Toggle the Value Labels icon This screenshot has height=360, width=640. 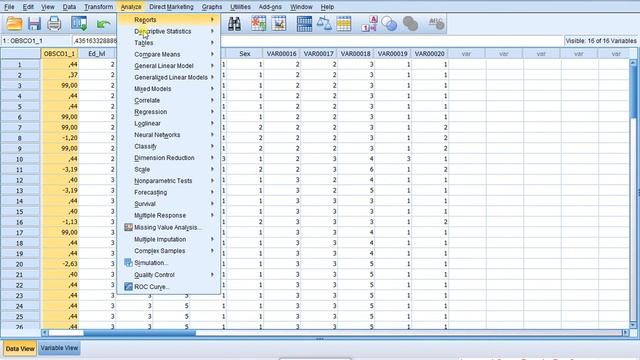[x=369, y=24]
